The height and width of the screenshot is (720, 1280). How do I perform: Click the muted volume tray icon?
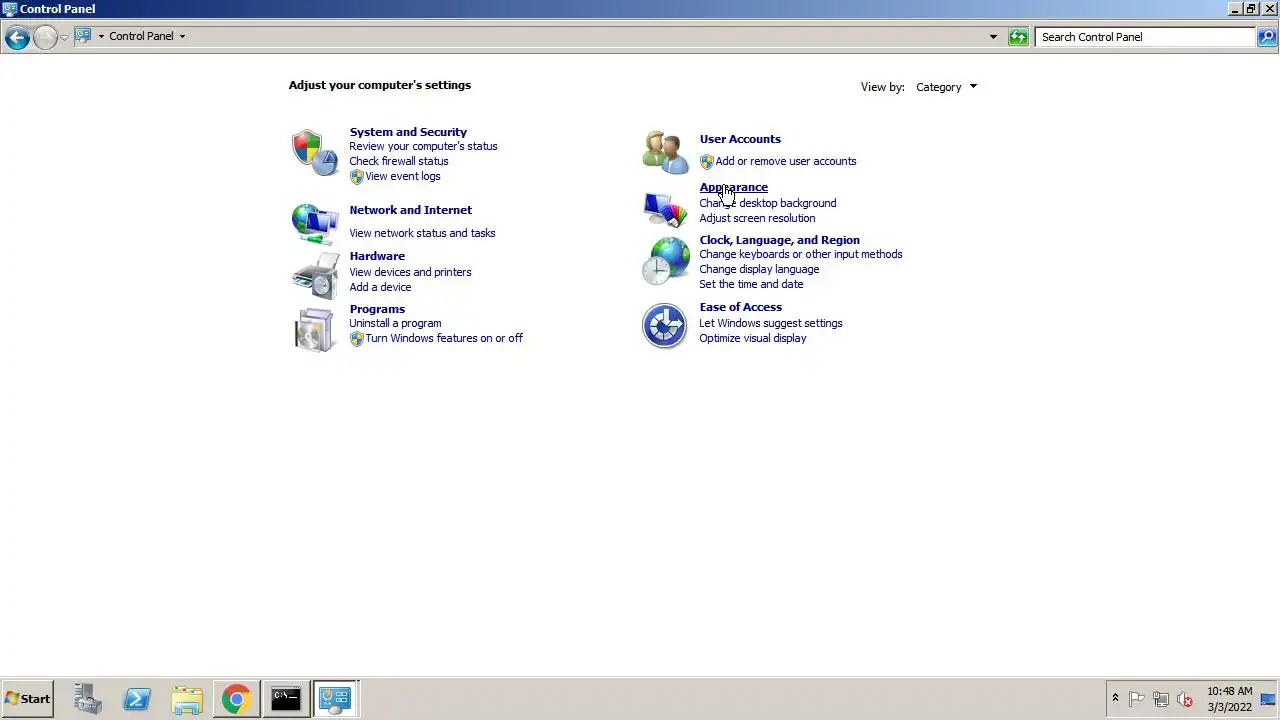(1185, 699)
